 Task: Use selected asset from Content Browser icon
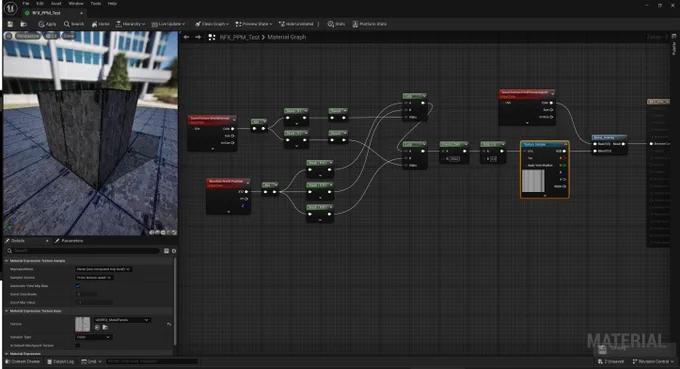point(97,327)
